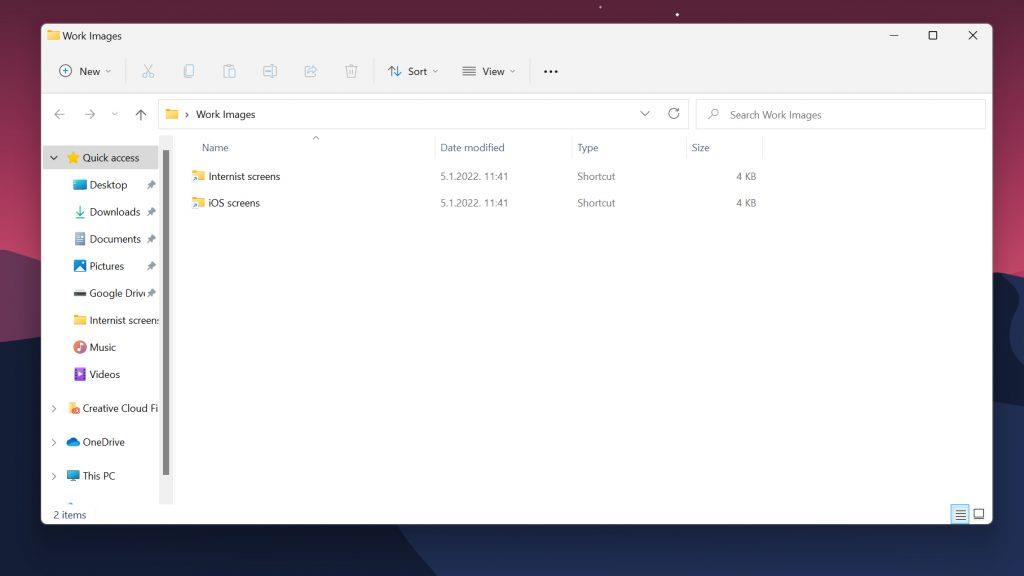Image resolution: width=1024 pixels, height=576 pixels.
Task: Switch to details view icon in status bar
Action: point(960,515)
